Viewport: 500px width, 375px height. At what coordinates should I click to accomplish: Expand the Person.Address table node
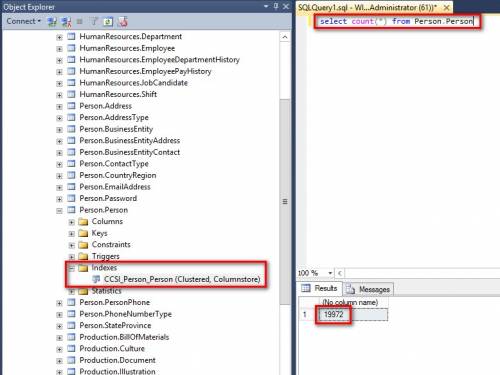pos(59,106)
